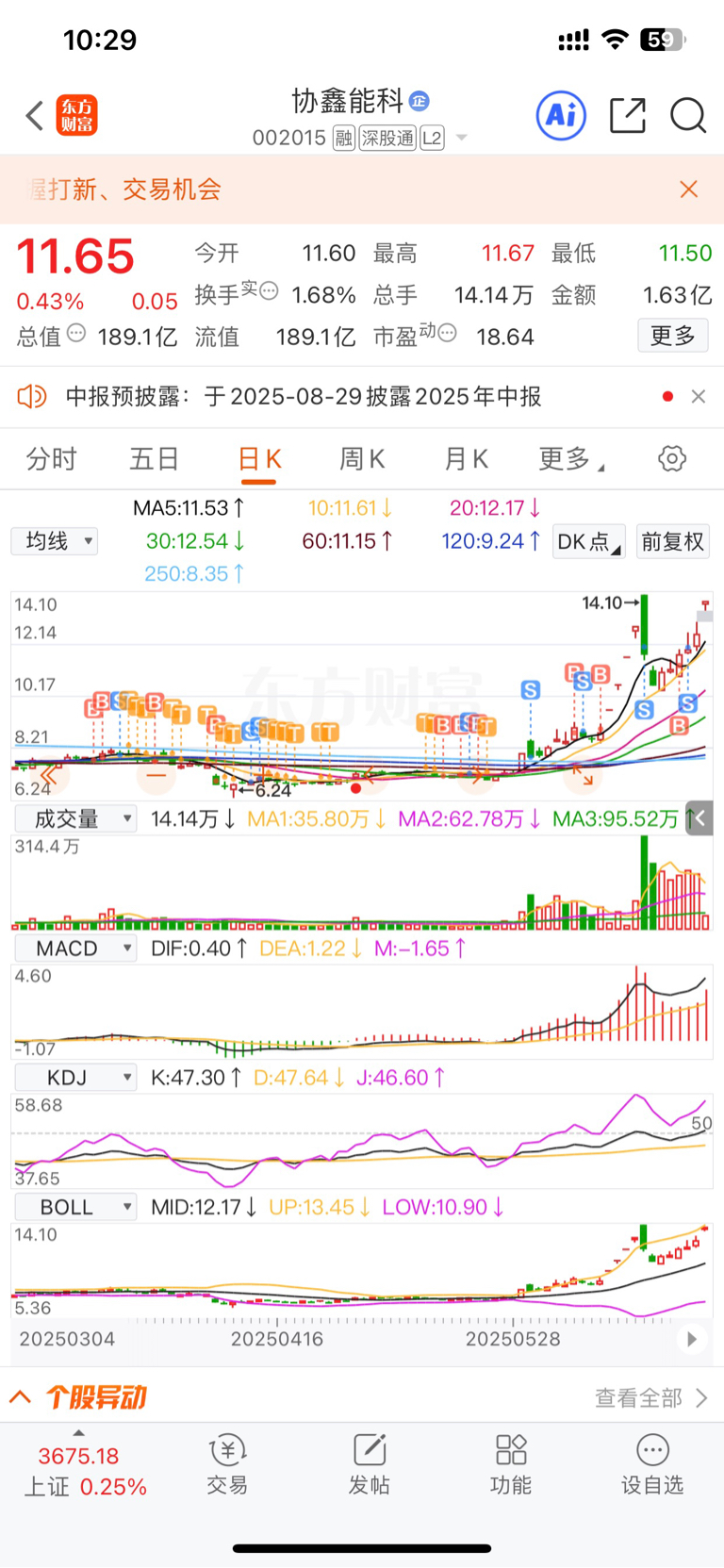The image size is (724, 1568).
Task: Open chart settings gear icon
Action: (x=672, y=459)
